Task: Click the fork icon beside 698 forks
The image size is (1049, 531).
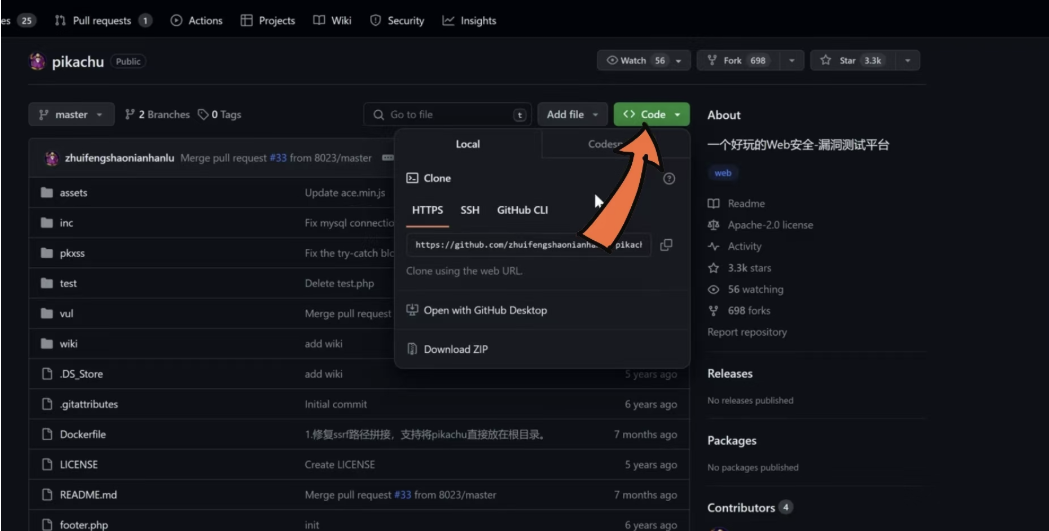Action: (x=714, y=311)
